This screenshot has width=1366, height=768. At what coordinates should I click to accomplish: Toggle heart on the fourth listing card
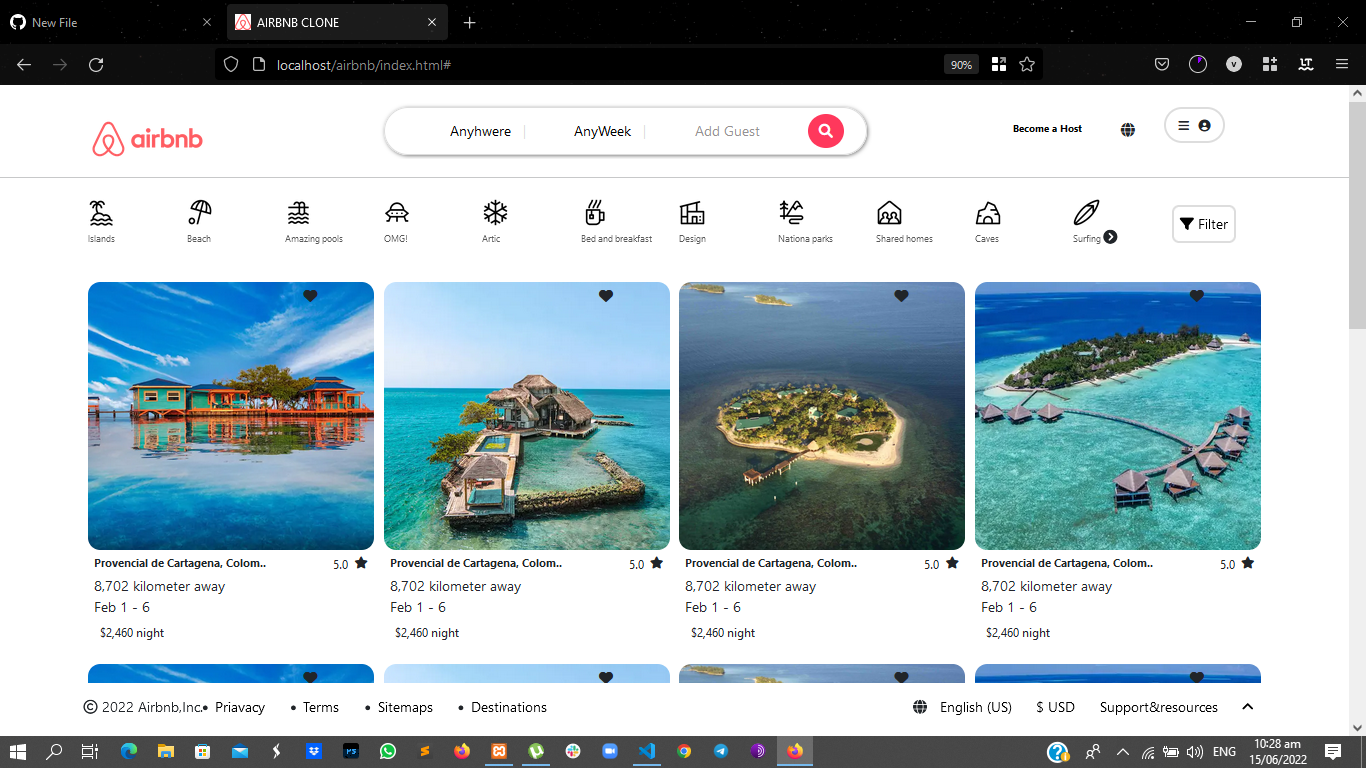click(1197, 296)
